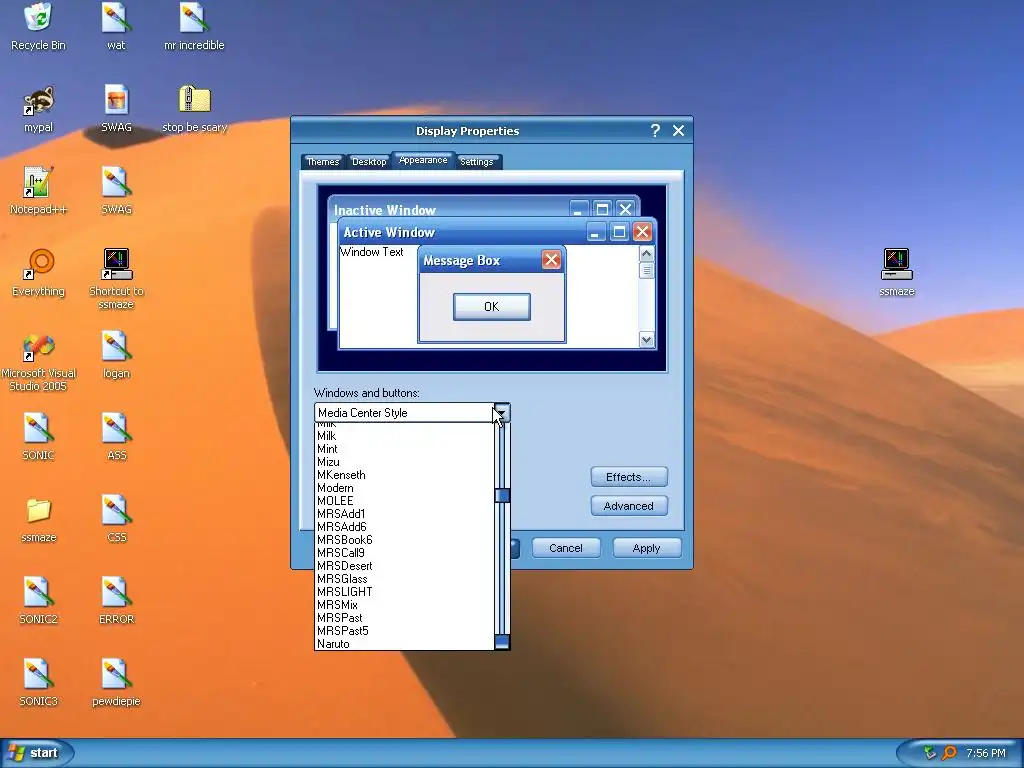Choose MRSPast from the style list
This screenshot has width=1024, height=768.
tap(404, 618)
